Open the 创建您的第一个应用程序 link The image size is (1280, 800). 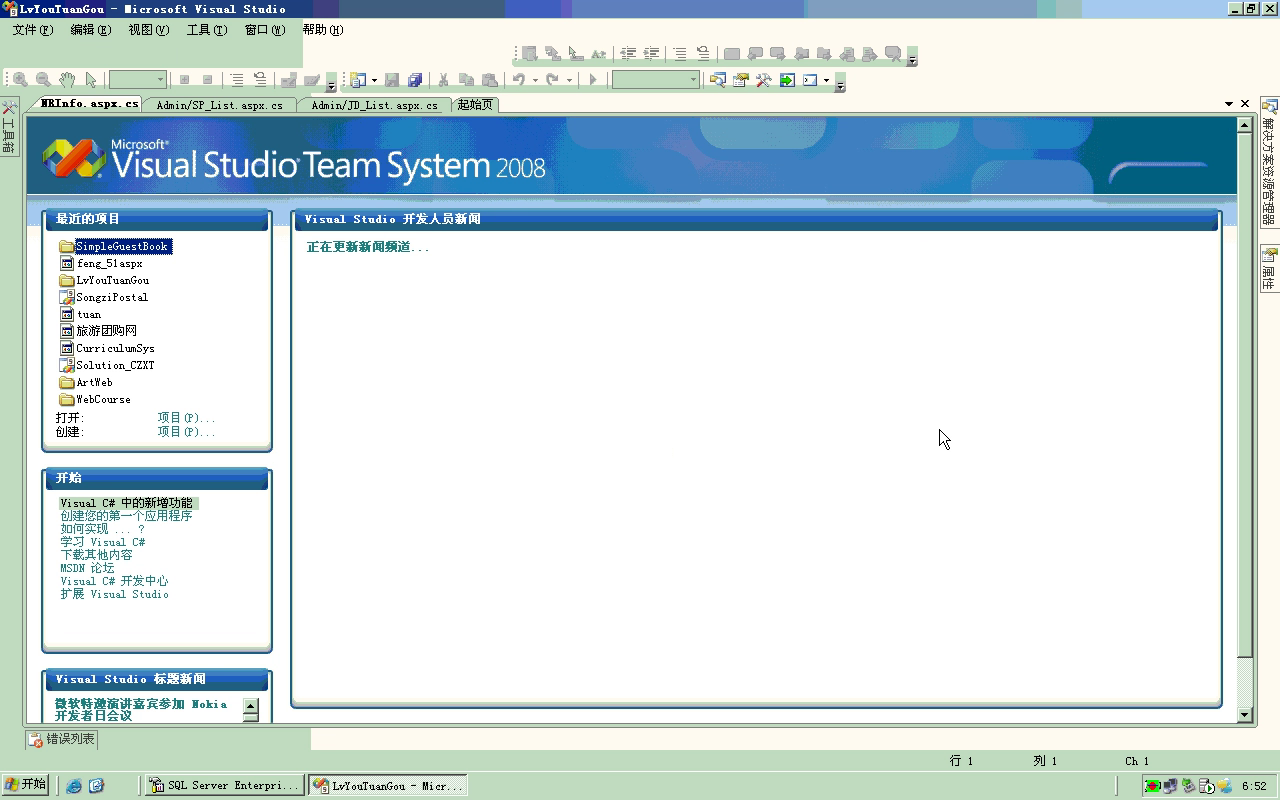(126, 516)
